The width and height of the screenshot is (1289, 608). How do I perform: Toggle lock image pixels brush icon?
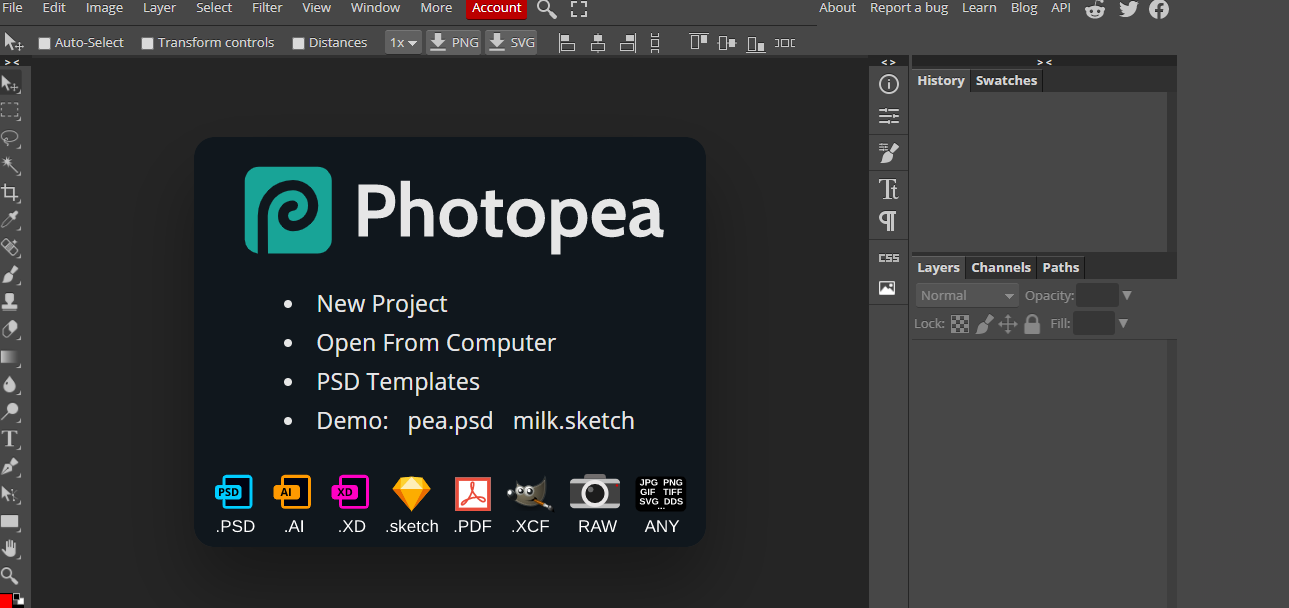point(984,324)
